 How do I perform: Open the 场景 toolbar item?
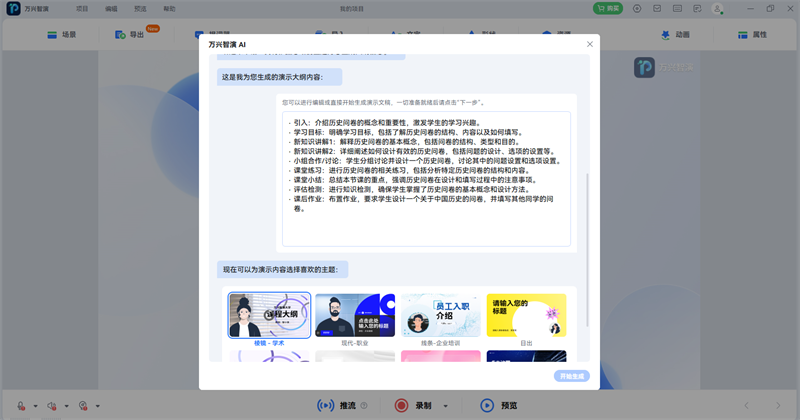coord(62,34)
